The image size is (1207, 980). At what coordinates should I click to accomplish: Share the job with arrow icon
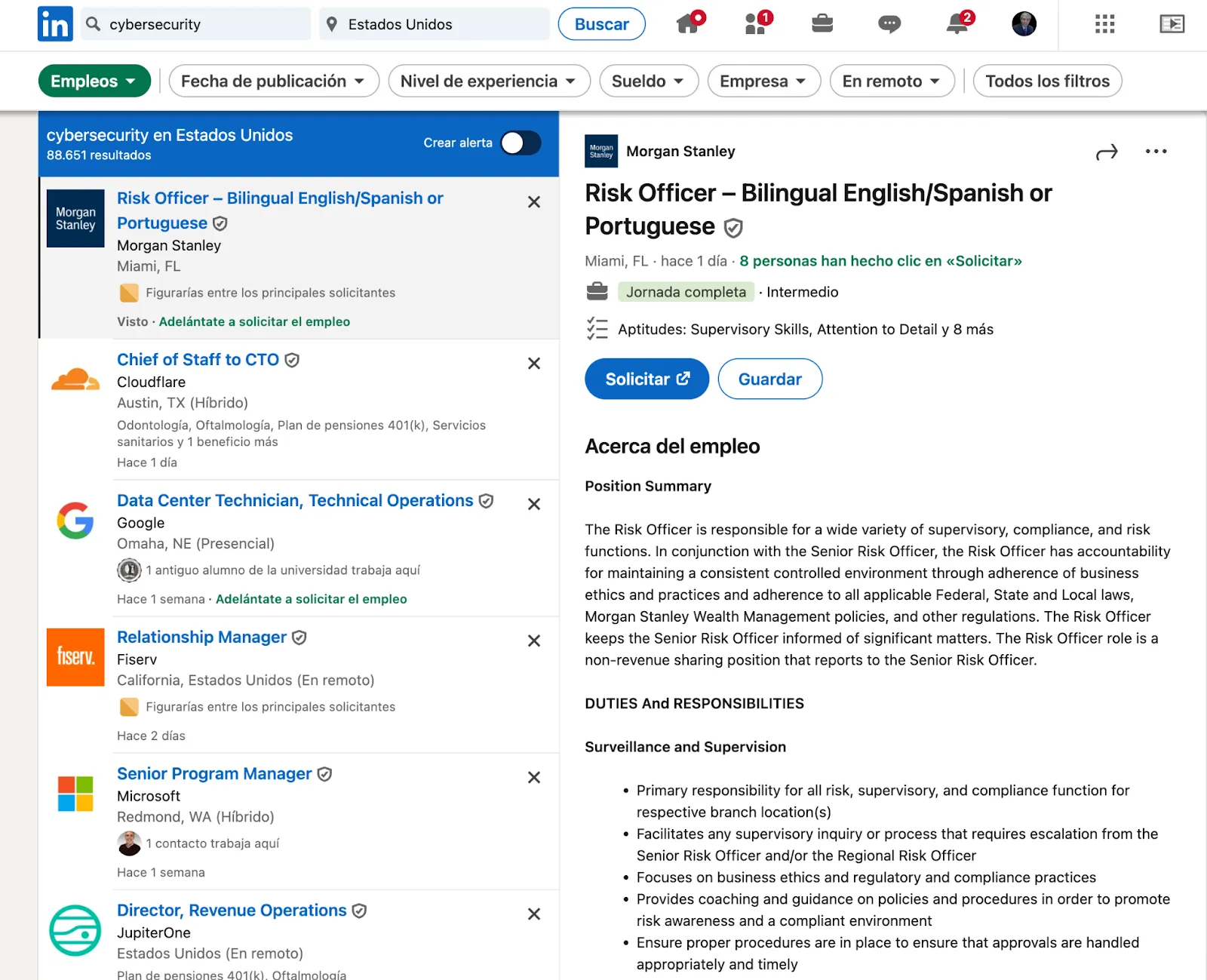(x=1107, y=152)
